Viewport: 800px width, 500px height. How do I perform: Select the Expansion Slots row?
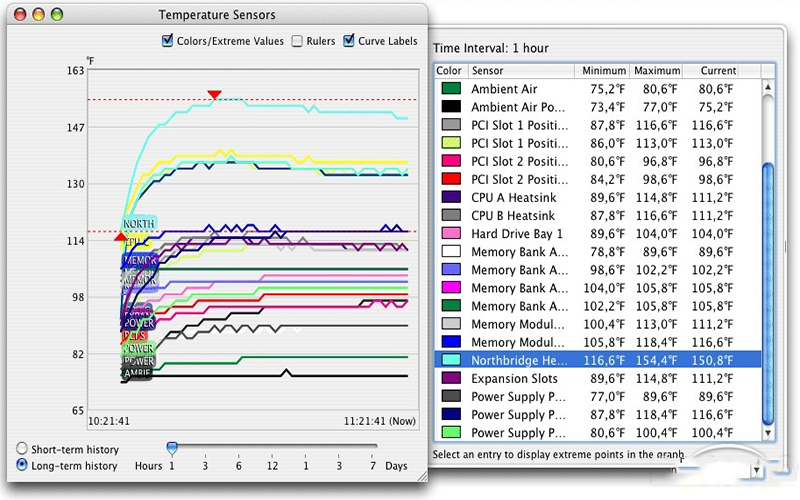click(598, 379)
